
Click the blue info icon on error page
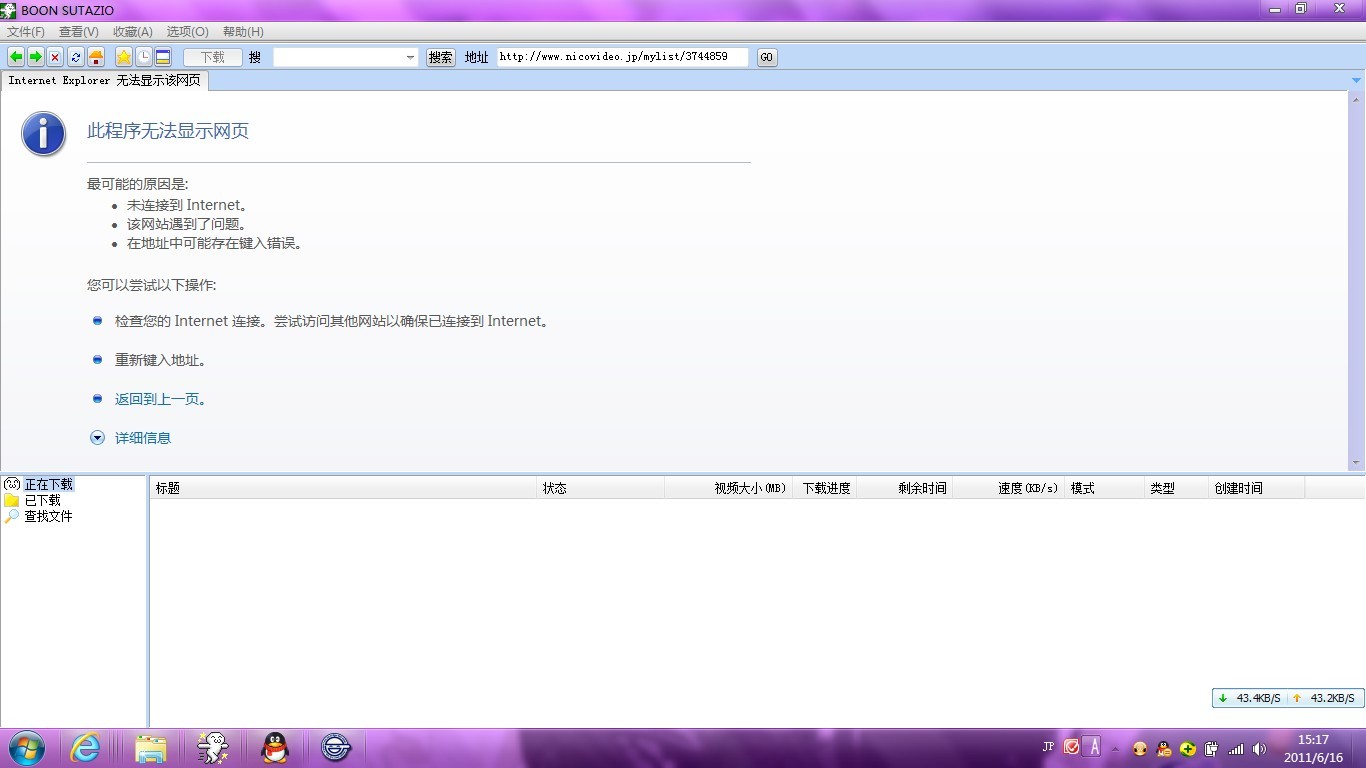[x=44, y=134]
